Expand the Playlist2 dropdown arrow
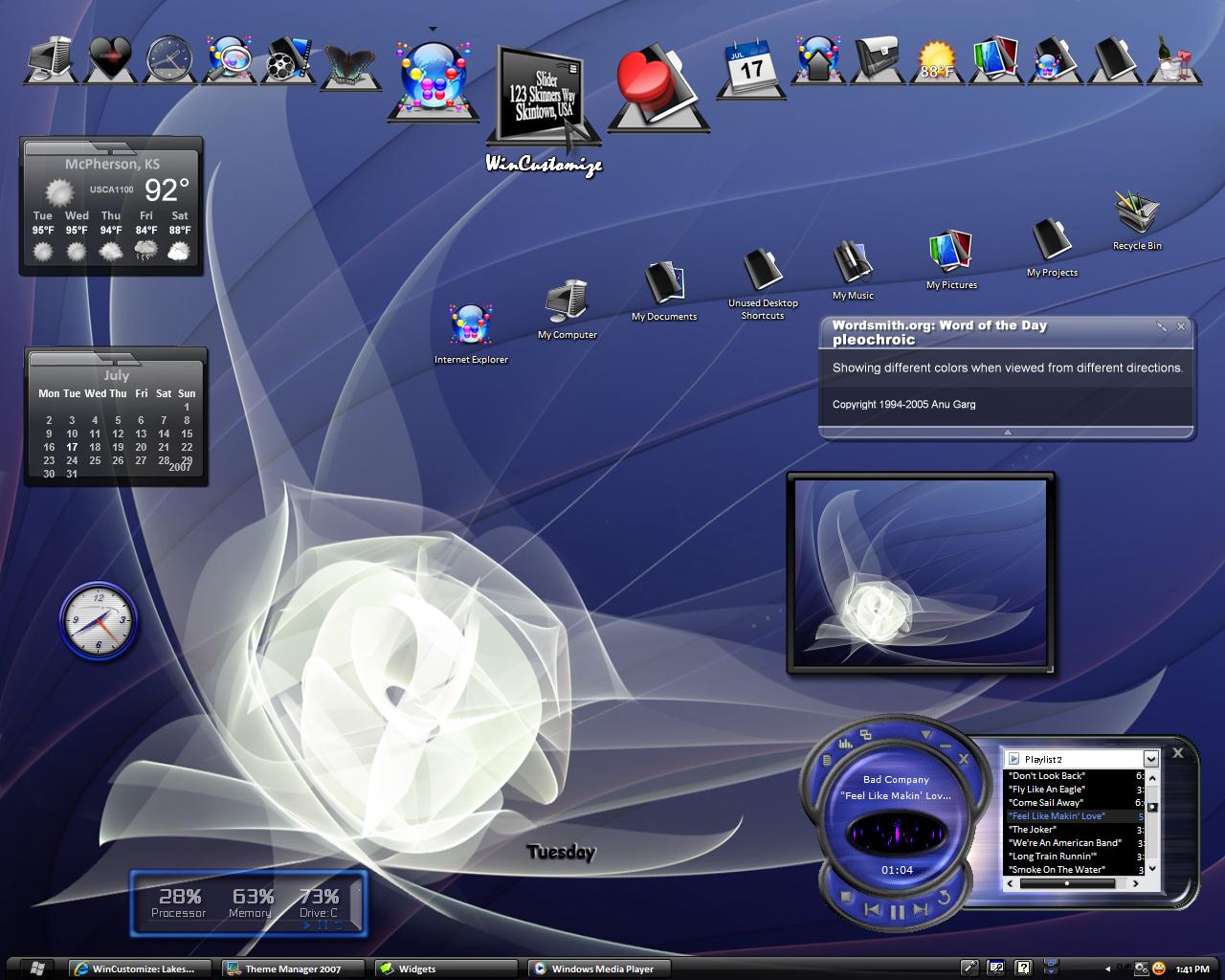The width and height of the screenshot is (1225, 980). coord(1151,759)
